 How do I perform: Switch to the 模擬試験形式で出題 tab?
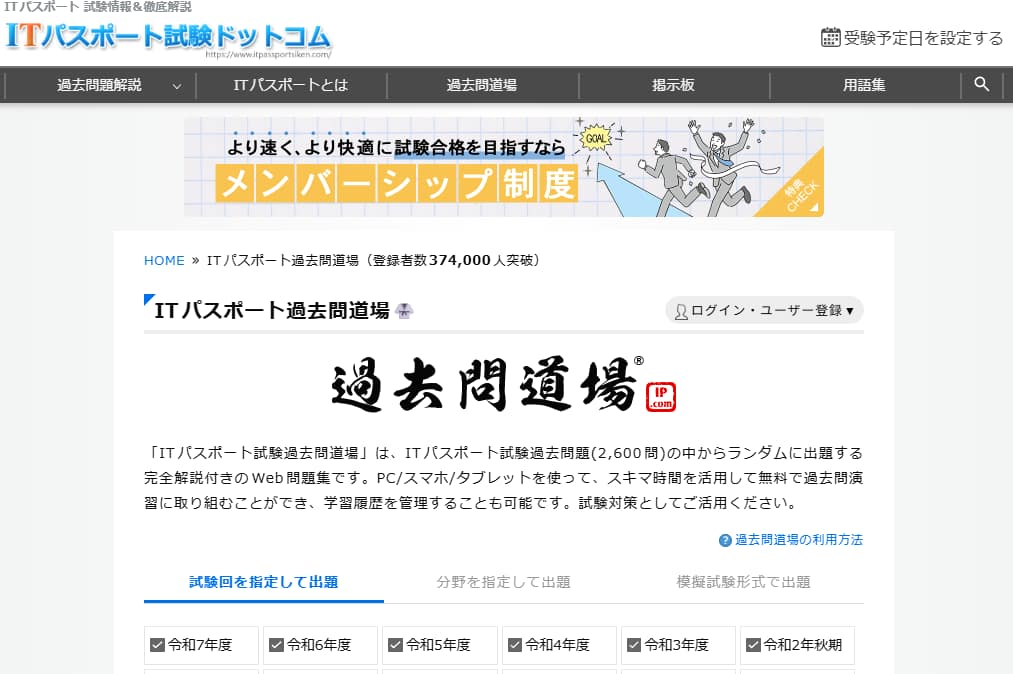point(743,582)
